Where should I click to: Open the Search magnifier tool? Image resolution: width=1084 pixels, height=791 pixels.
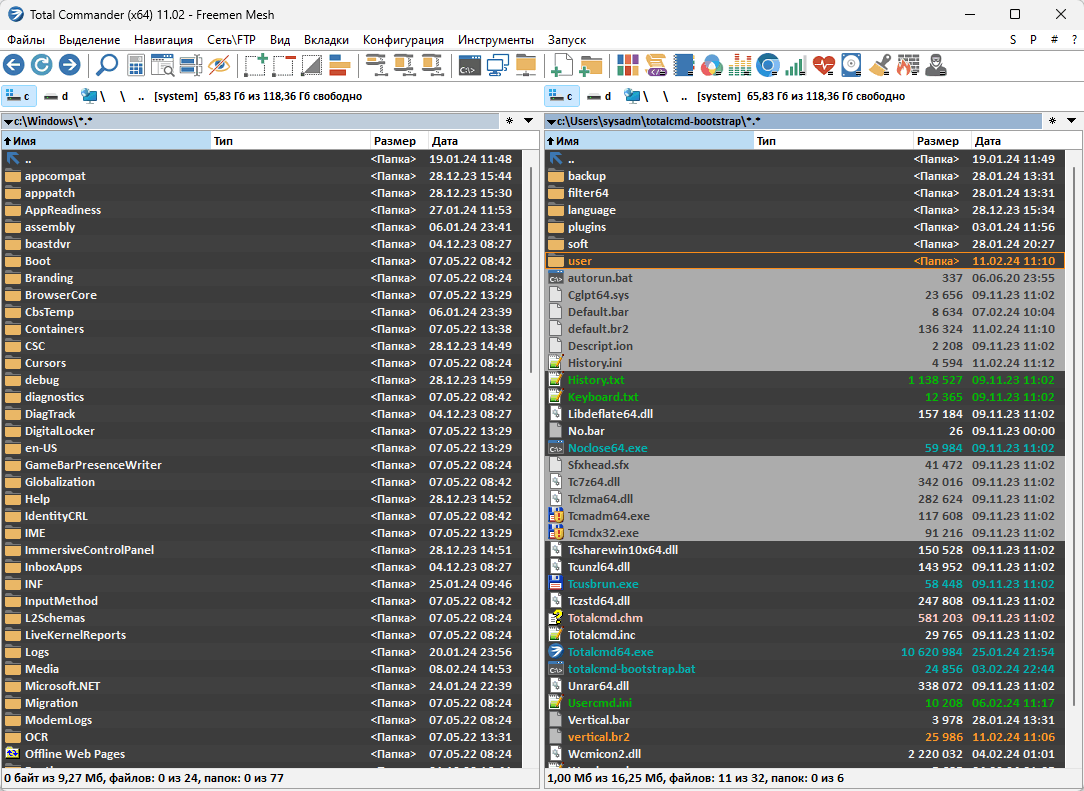[x=106, y=66]
